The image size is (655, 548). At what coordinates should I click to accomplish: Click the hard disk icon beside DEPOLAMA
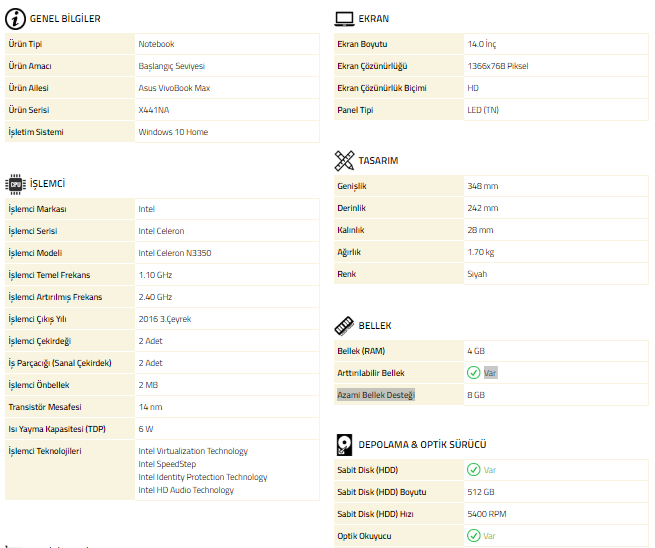coord(344,445)
